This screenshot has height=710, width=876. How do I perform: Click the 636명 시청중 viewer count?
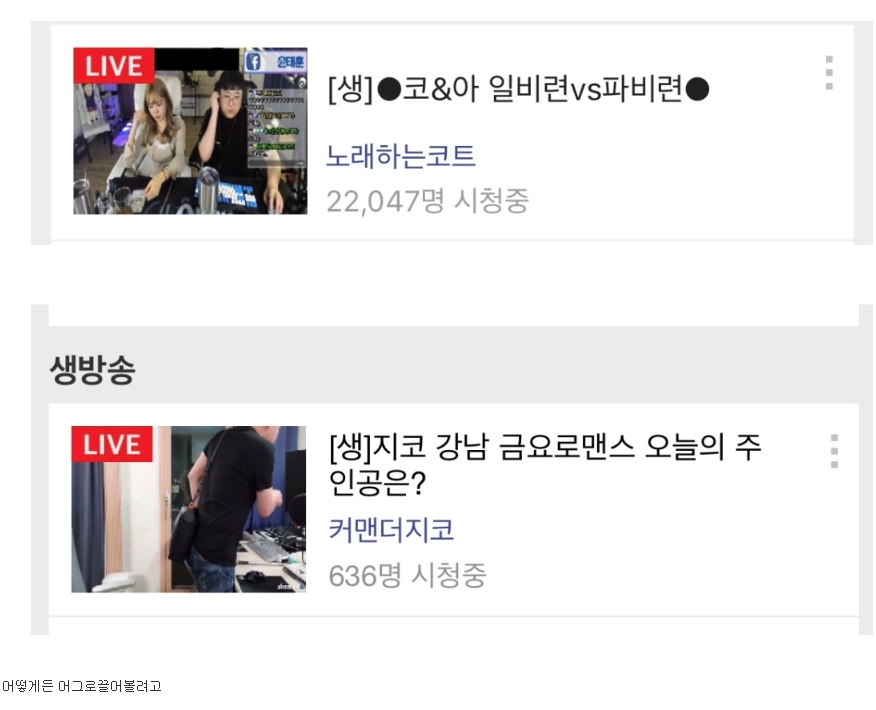pos(407,575)
